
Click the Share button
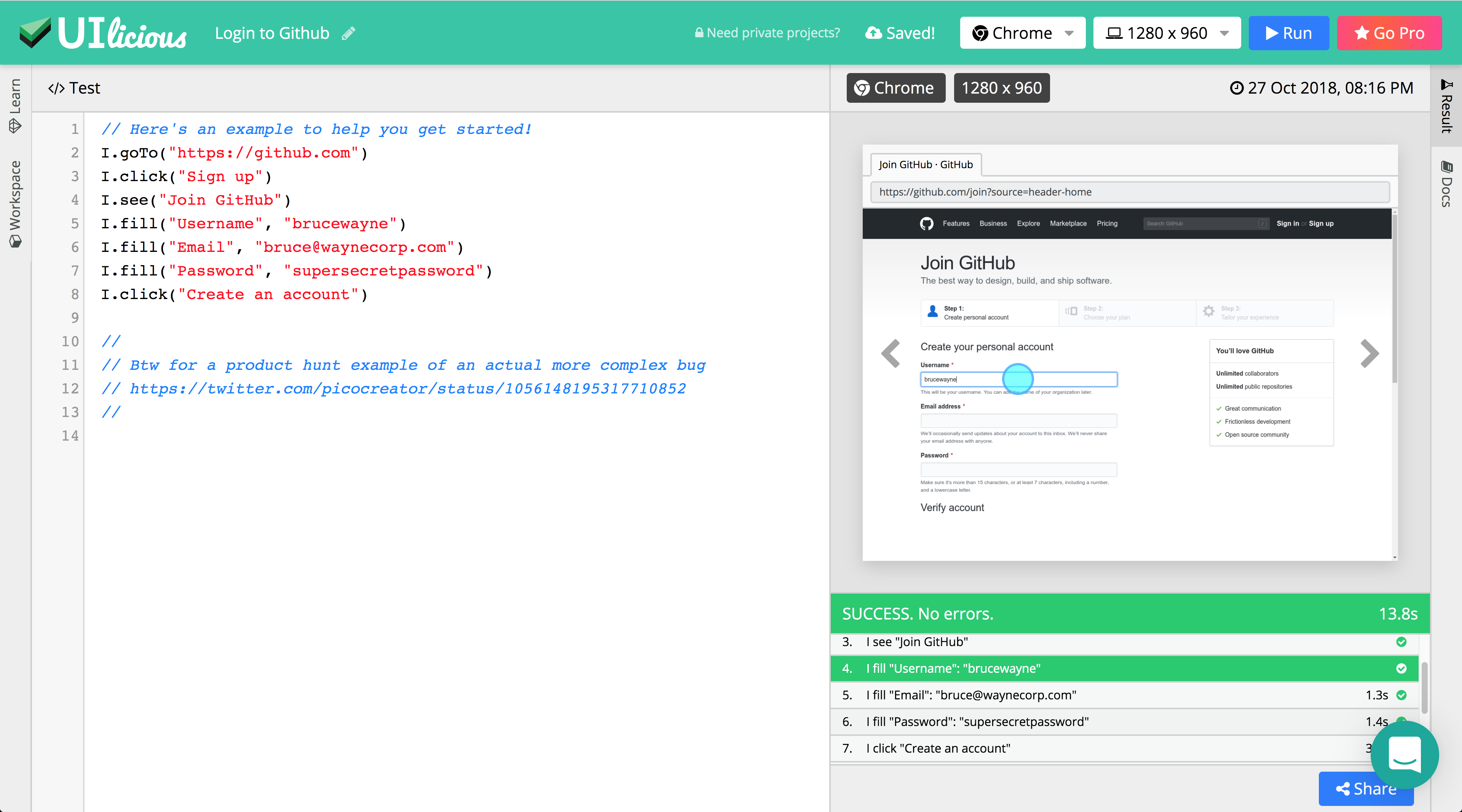coord(1366,789)
